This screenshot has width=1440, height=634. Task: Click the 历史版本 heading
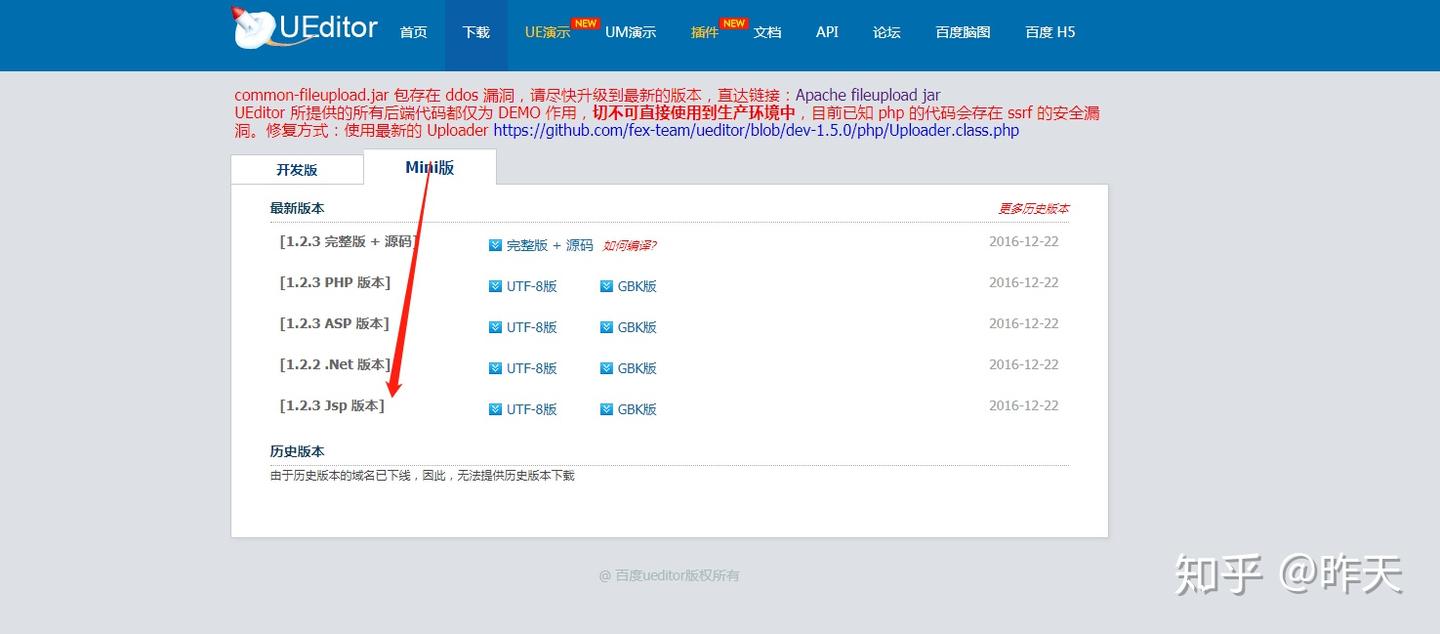point(297,451)
